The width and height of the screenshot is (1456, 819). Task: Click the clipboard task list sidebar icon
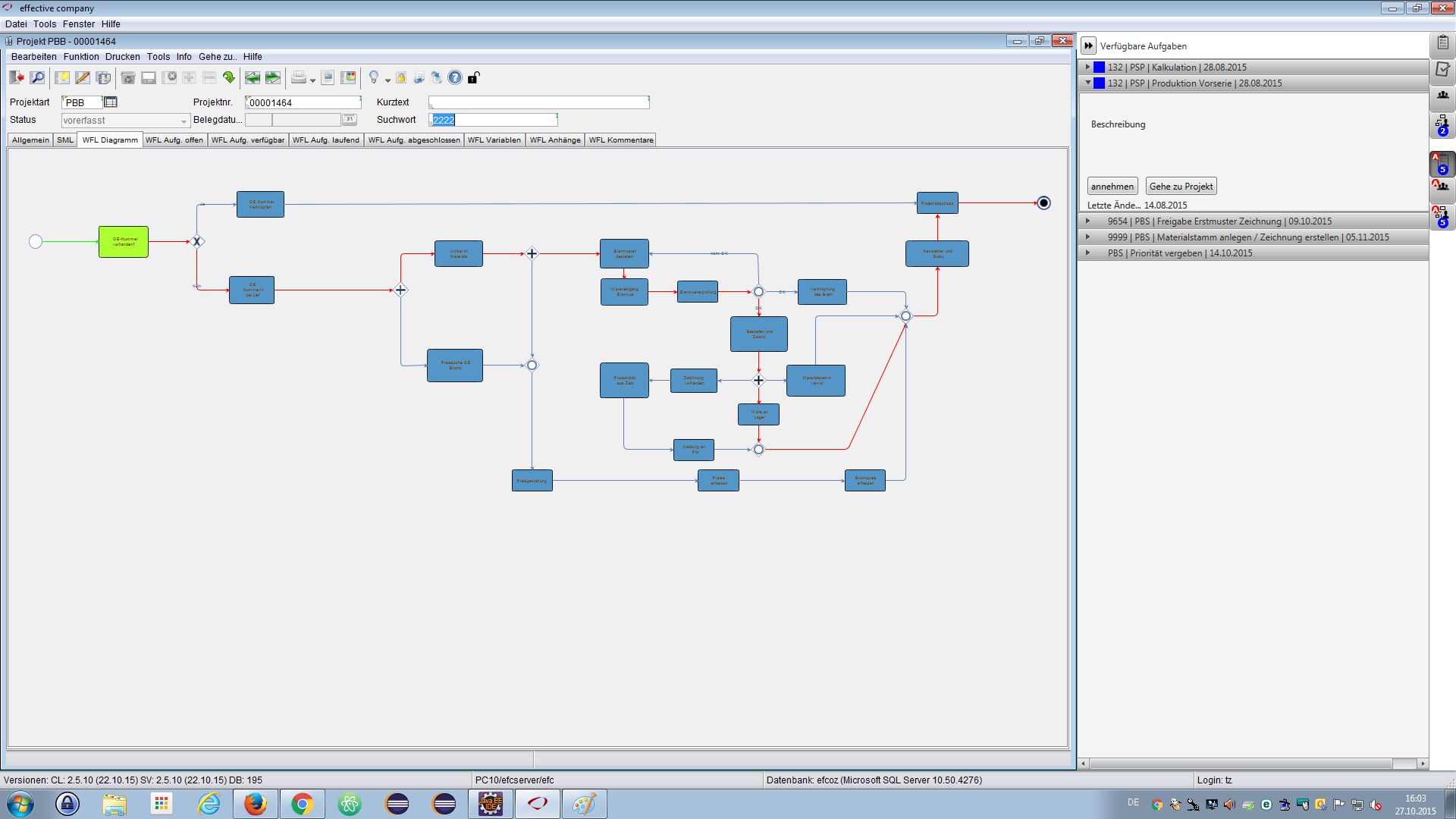pyautogui.click(x=1442, y=44)
